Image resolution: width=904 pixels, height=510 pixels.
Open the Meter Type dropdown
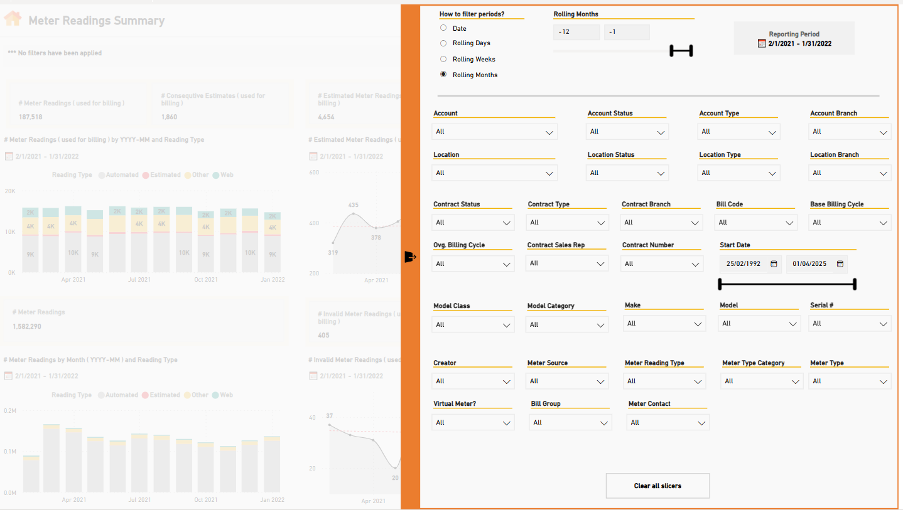point(850,381)
